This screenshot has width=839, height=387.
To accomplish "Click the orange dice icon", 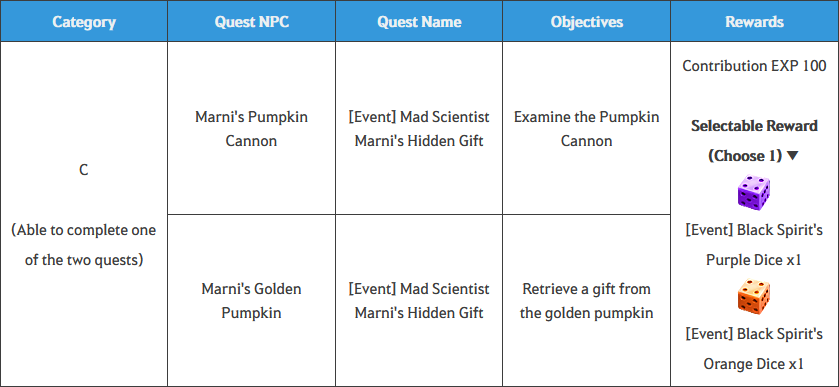I will (x=754, y=297).
